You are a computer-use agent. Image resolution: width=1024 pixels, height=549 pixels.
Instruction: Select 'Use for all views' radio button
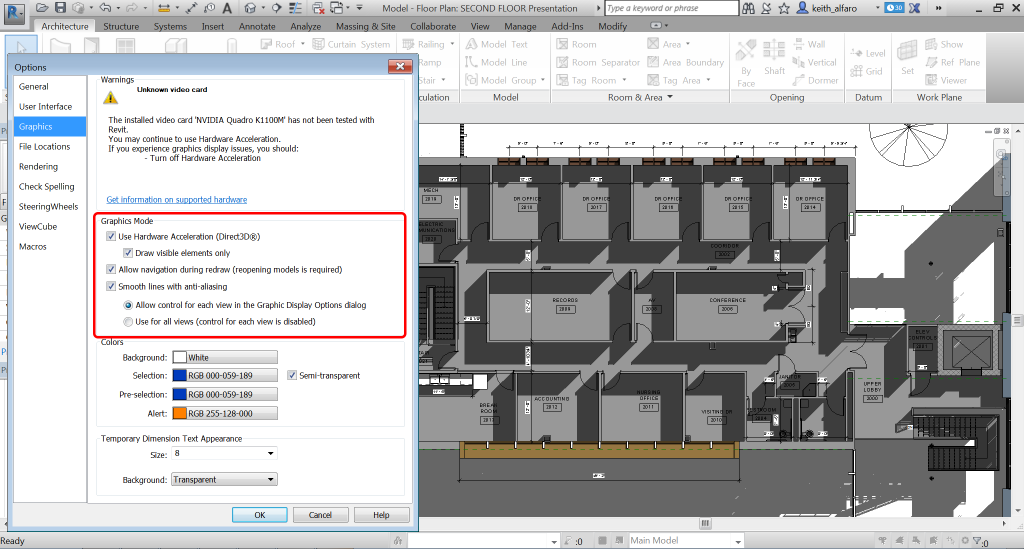tap(127, 322)
